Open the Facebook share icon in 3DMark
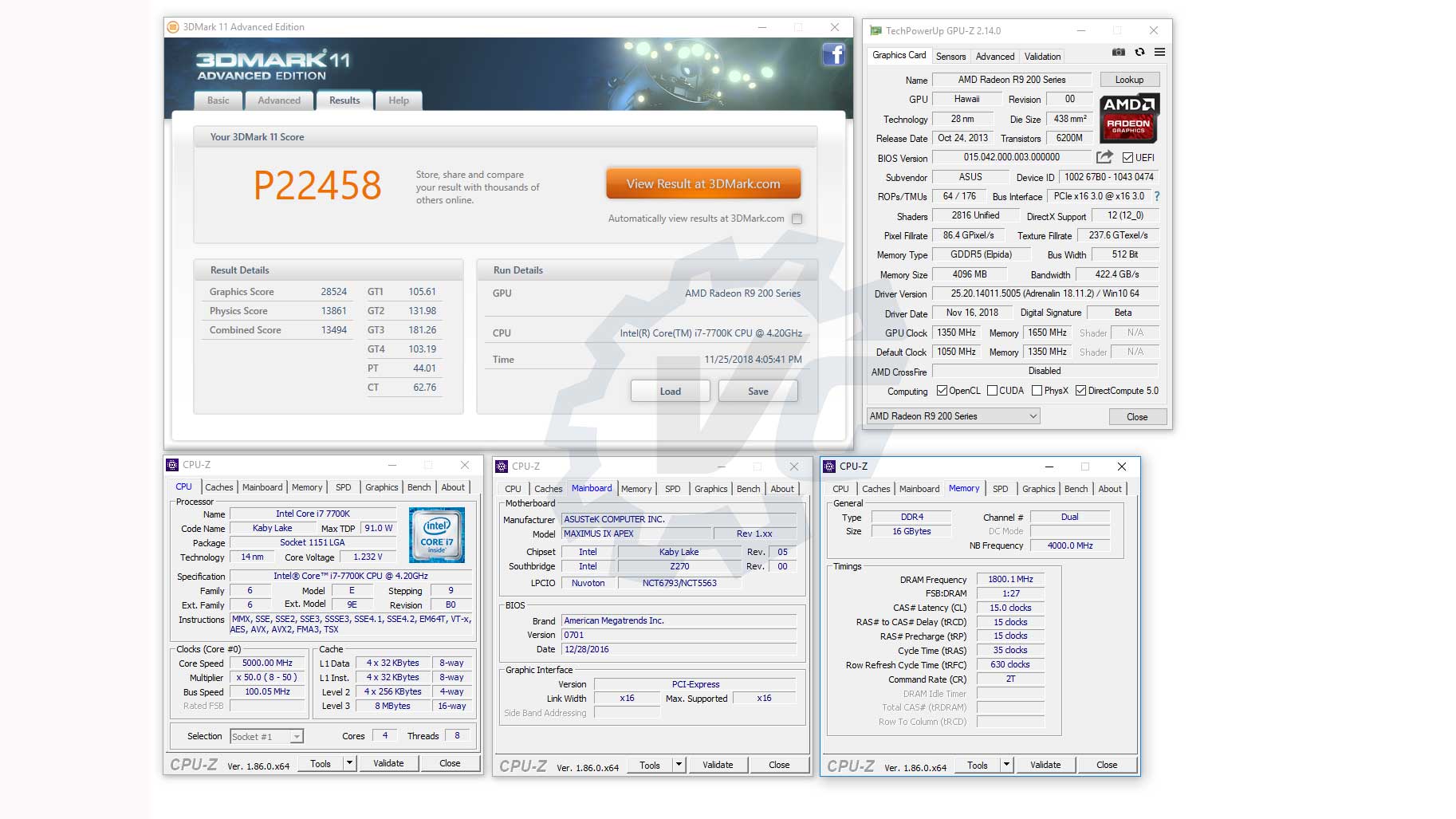Screen dimensions: 1456x819 pos(833,54)
